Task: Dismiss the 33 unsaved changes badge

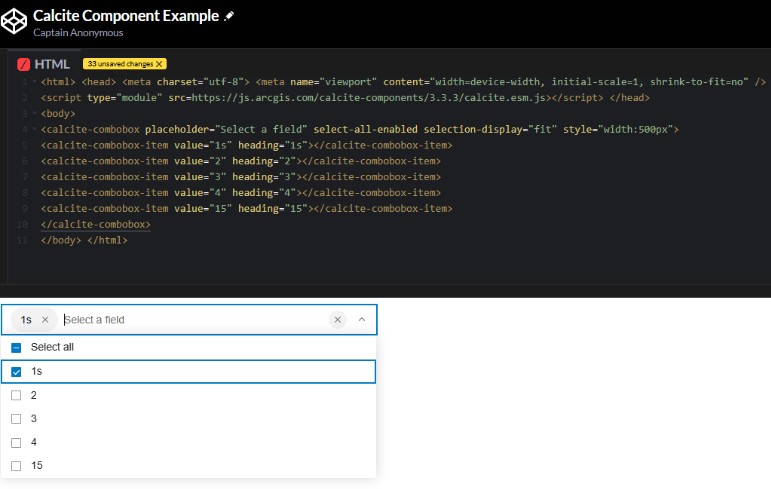Action: coord(159,64)
